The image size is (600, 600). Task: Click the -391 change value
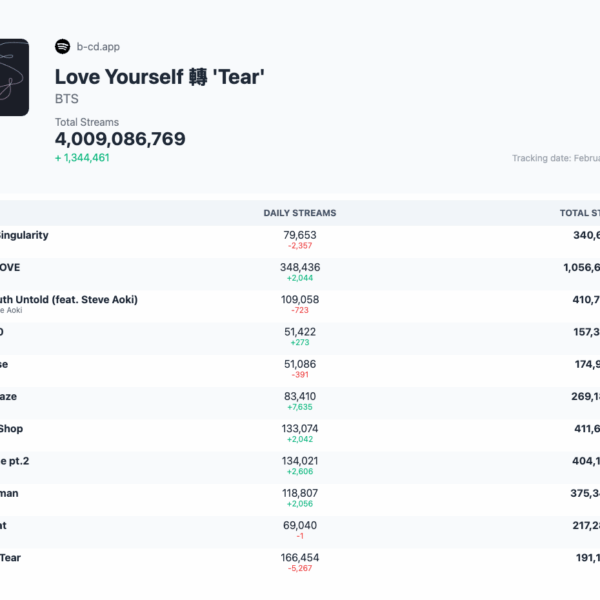tap(300, 375)
